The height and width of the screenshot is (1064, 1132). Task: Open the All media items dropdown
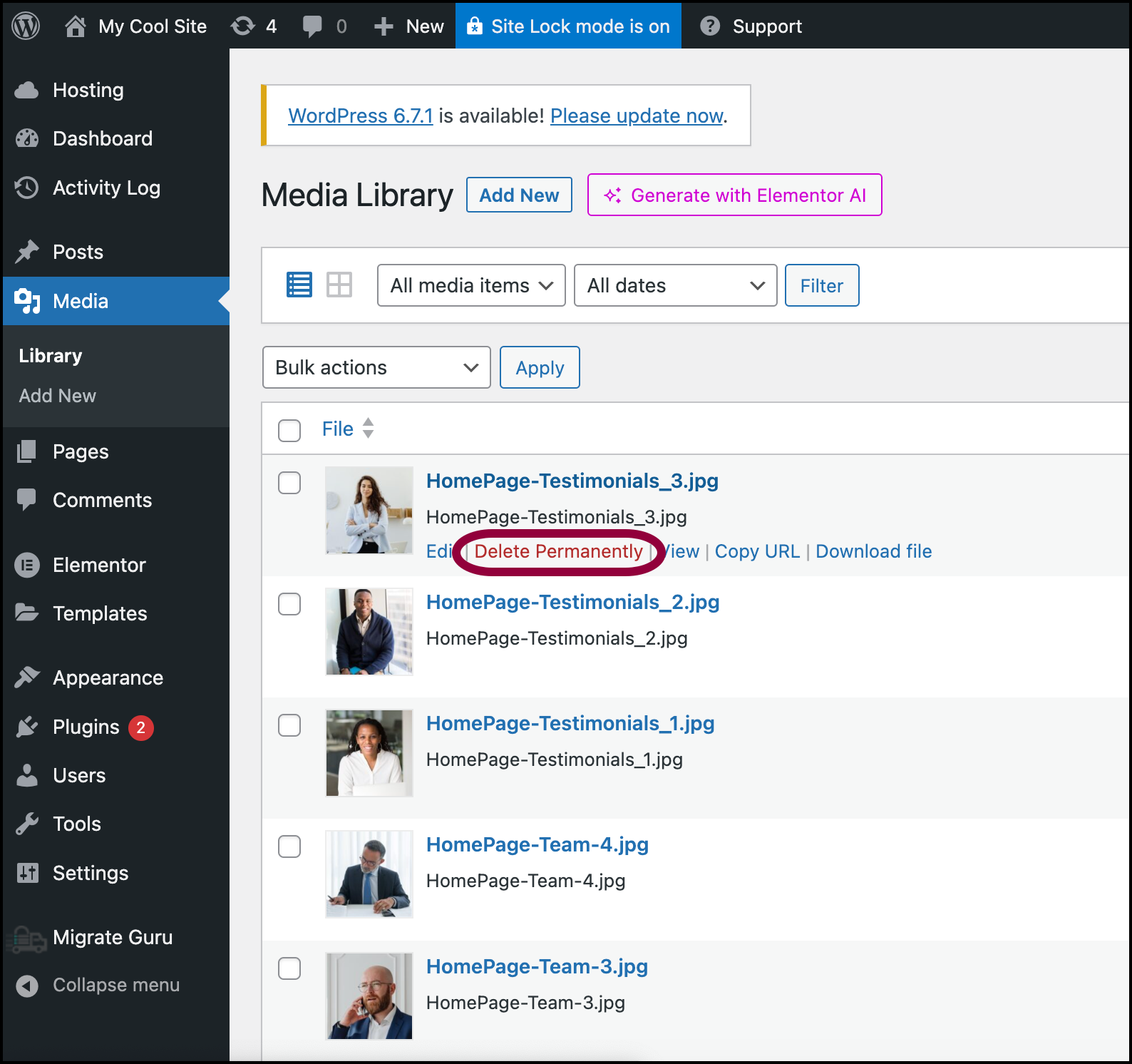pos(471,285)
